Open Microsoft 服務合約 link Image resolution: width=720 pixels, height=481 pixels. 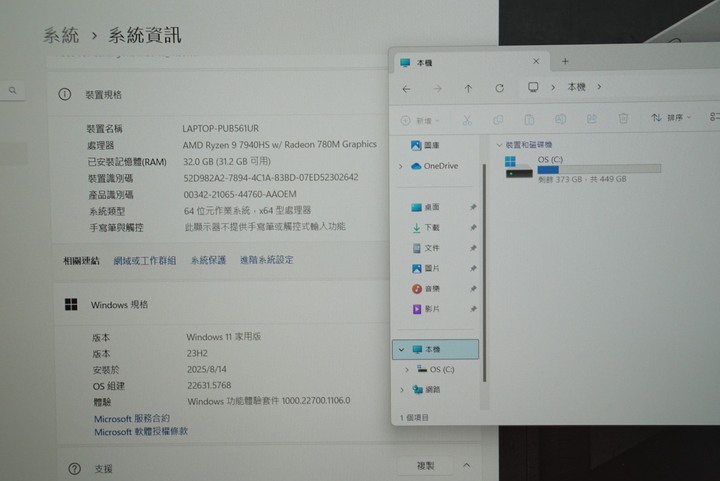pos(132,419)
